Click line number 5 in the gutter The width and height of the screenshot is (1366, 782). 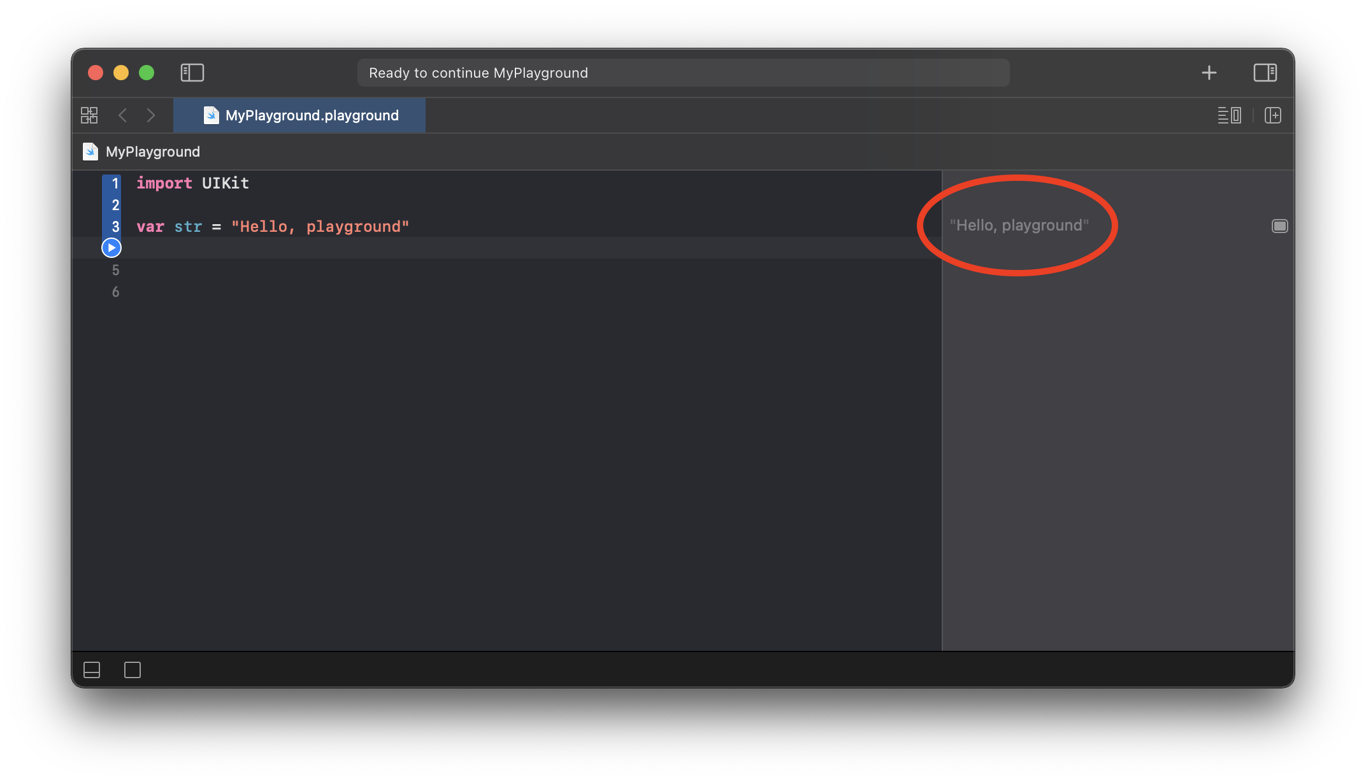[x=115, y=271]
